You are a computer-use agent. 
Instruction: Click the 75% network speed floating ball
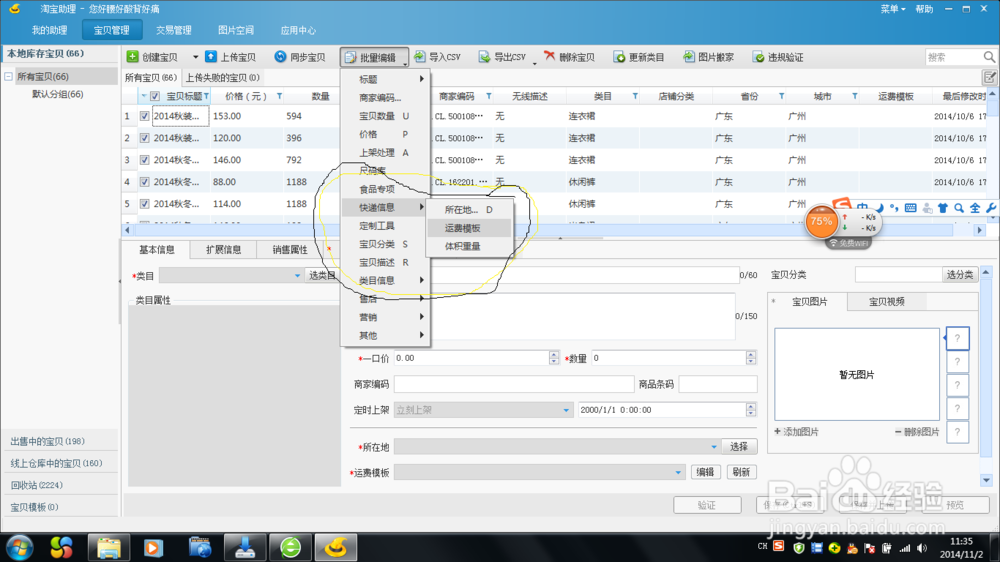[821, 221]
